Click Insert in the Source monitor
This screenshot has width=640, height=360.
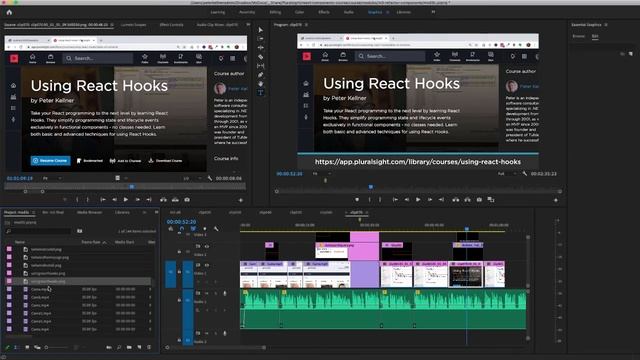click(x=163, y=200)
